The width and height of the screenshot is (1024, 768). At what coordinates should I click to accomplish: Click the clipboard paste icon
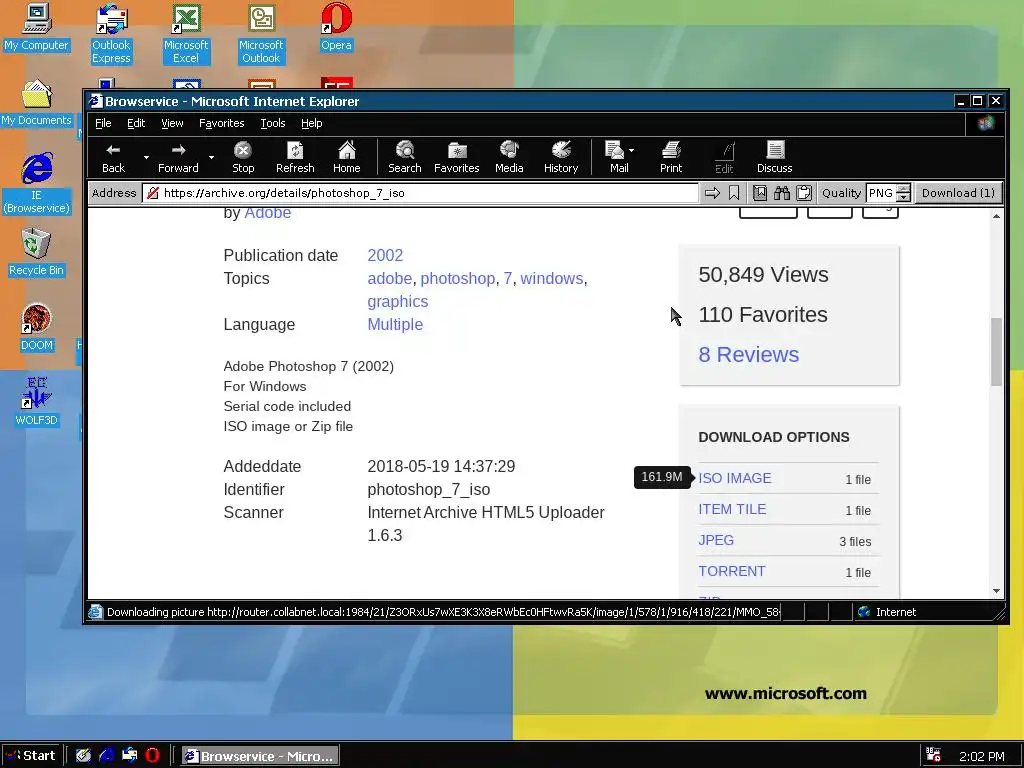click(x=804, y=193)
